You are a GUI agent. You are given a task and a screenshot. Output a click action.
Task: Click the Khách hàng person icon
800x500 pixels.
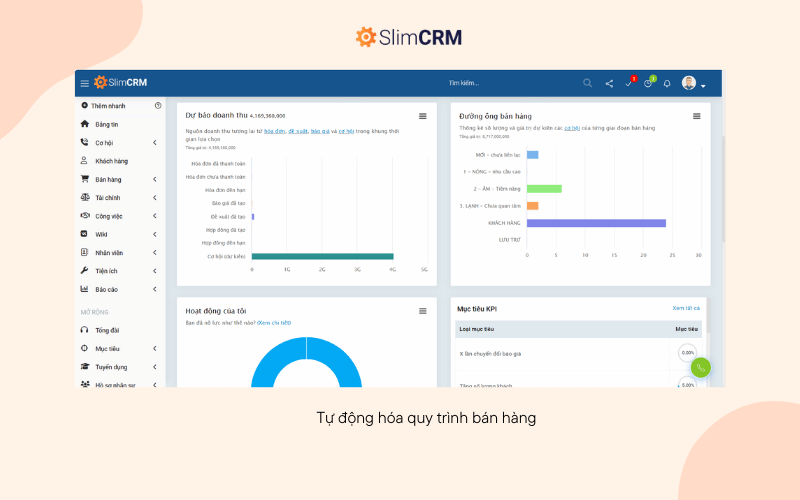84,160
